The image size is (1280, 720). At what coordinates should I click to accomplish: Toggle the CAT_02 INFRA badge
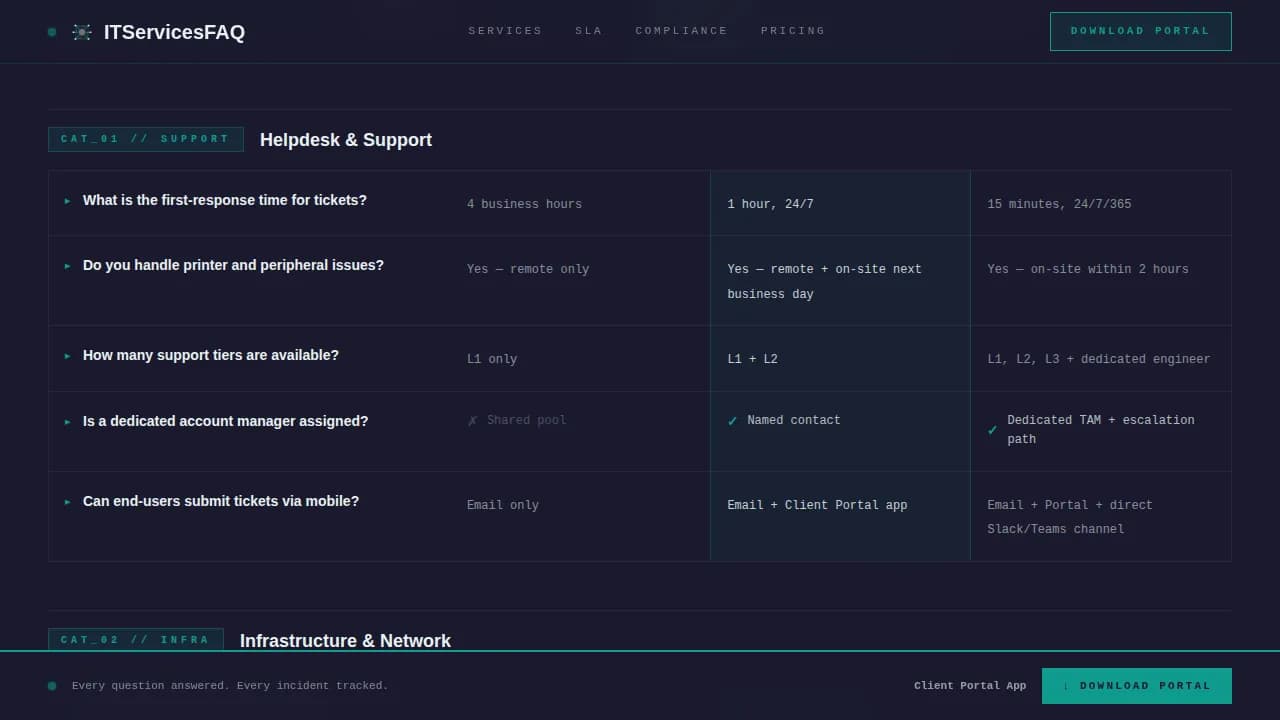pos(136,640)
